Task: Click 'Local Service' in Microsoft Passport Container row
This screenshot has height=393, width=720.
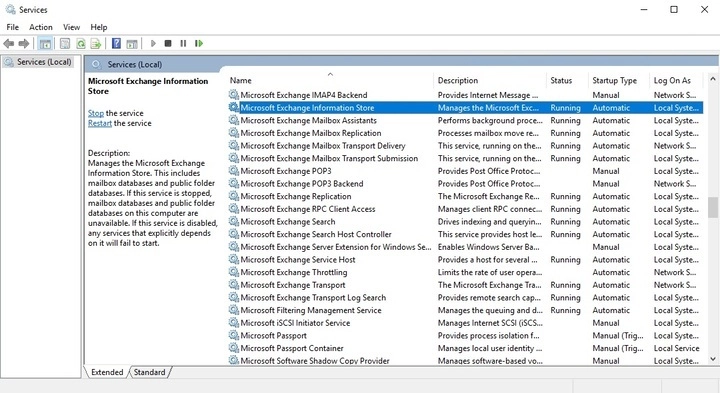Action: (676, 348)
